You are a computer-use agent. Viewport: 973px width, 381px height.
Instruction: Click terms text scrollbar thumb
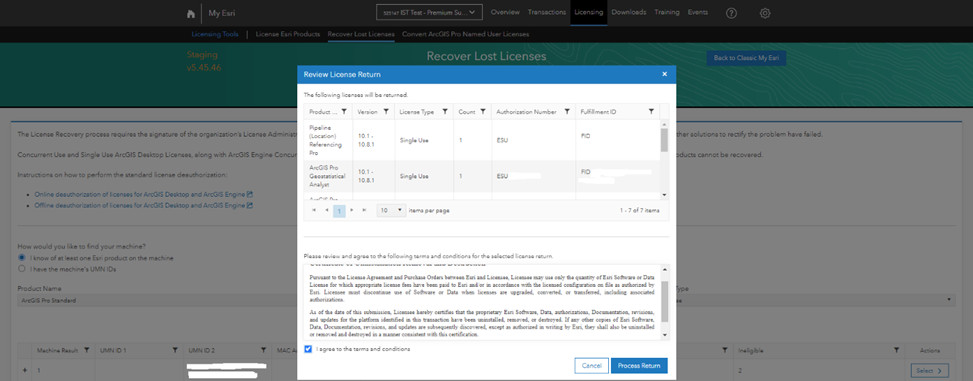click(665, 301)
